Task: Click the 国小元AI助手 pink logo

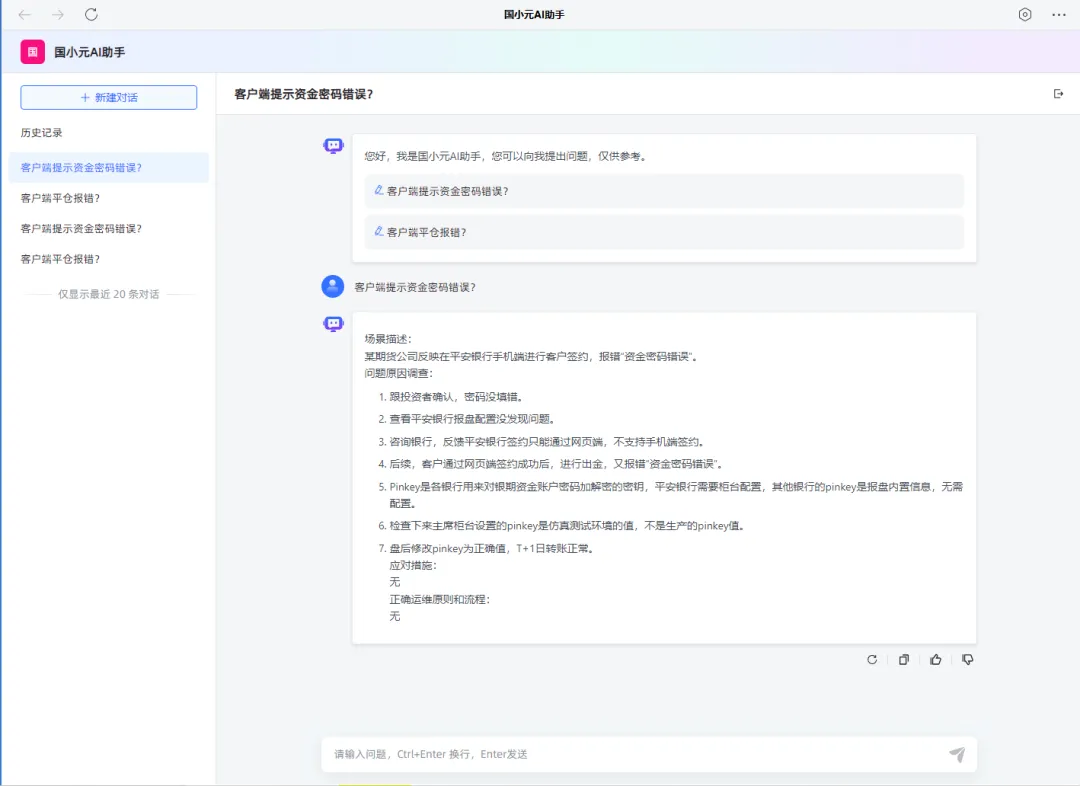Action: click(x=33, y=52)
